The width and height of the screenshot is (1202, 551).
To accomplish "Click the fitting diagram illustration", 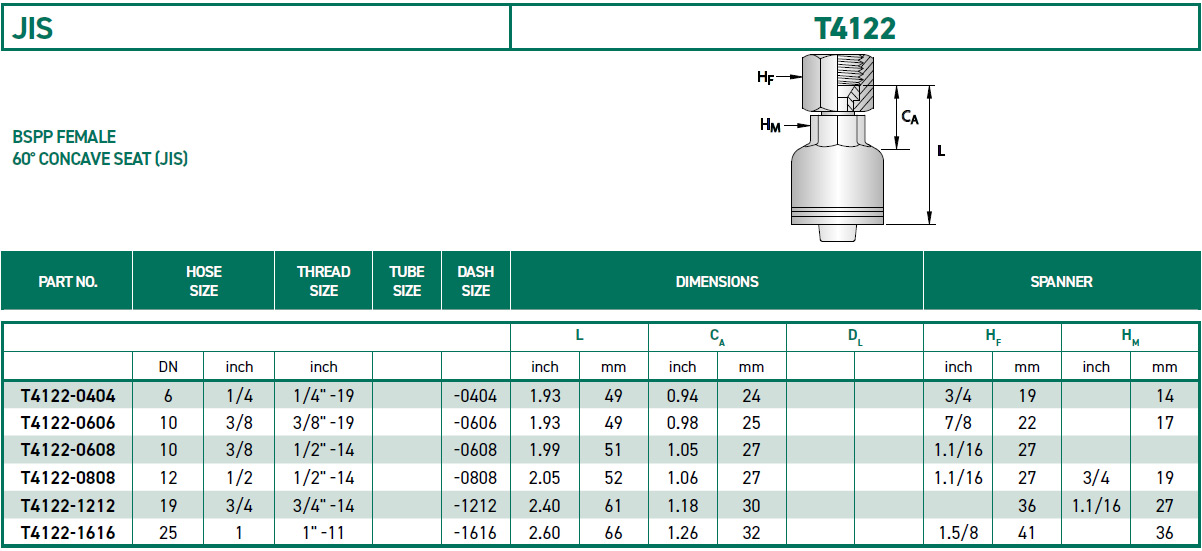I will coord(851,146).
